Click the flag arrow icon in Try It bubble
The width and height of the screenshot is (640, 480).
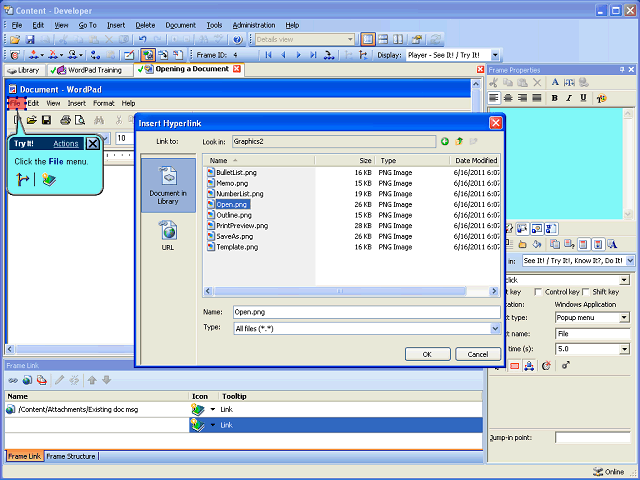pyautogui.click(x=22, y=179)
